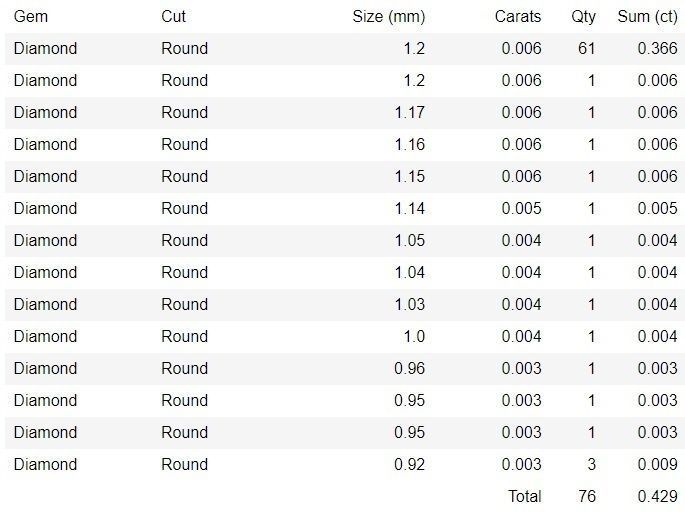Select the 0.92 size cell
Viewport: 685px width, 512px height.
tap(409, 464)
